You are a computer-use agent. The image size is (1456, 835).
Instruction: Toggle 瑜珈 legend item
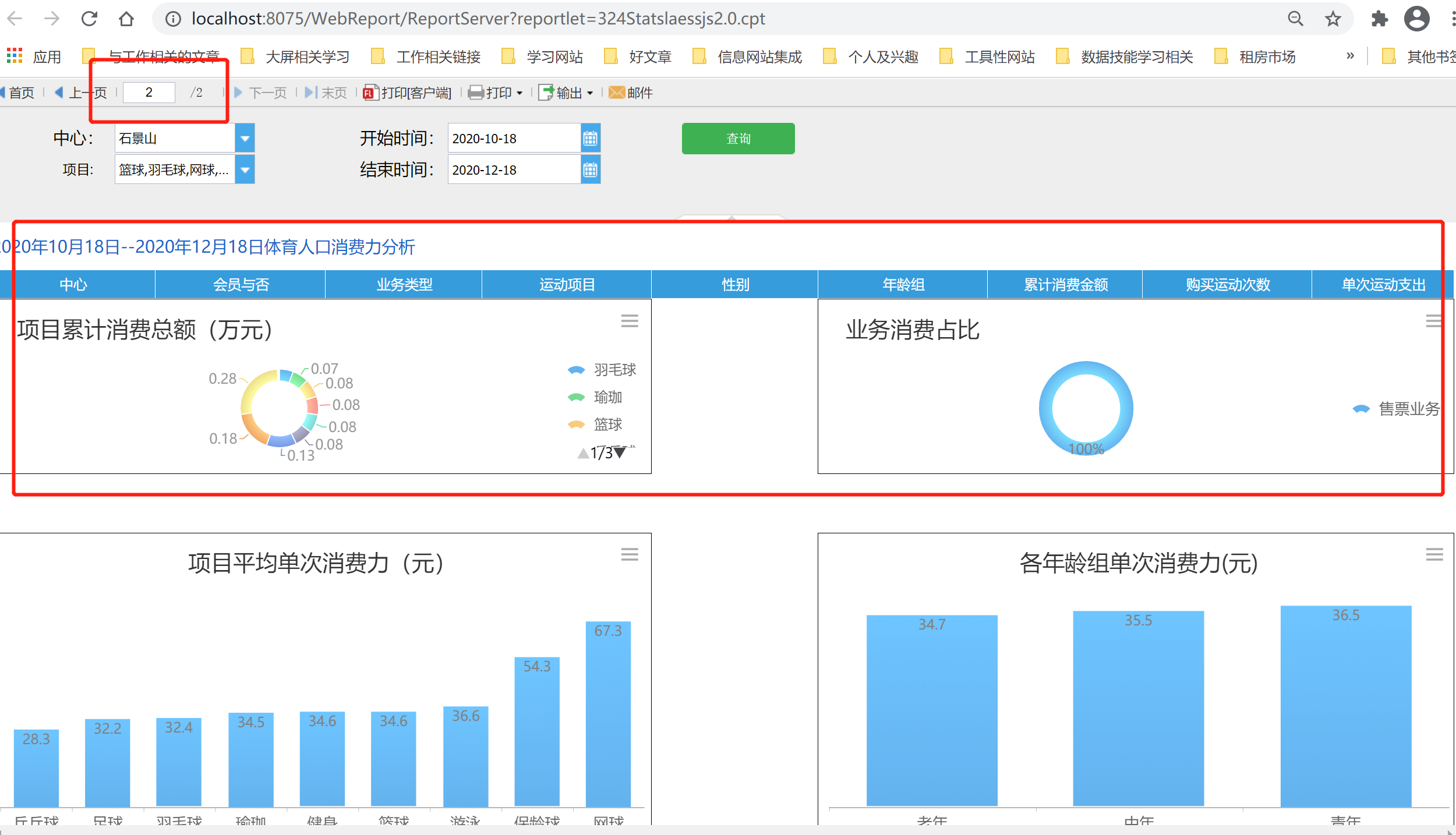[595, 397]
